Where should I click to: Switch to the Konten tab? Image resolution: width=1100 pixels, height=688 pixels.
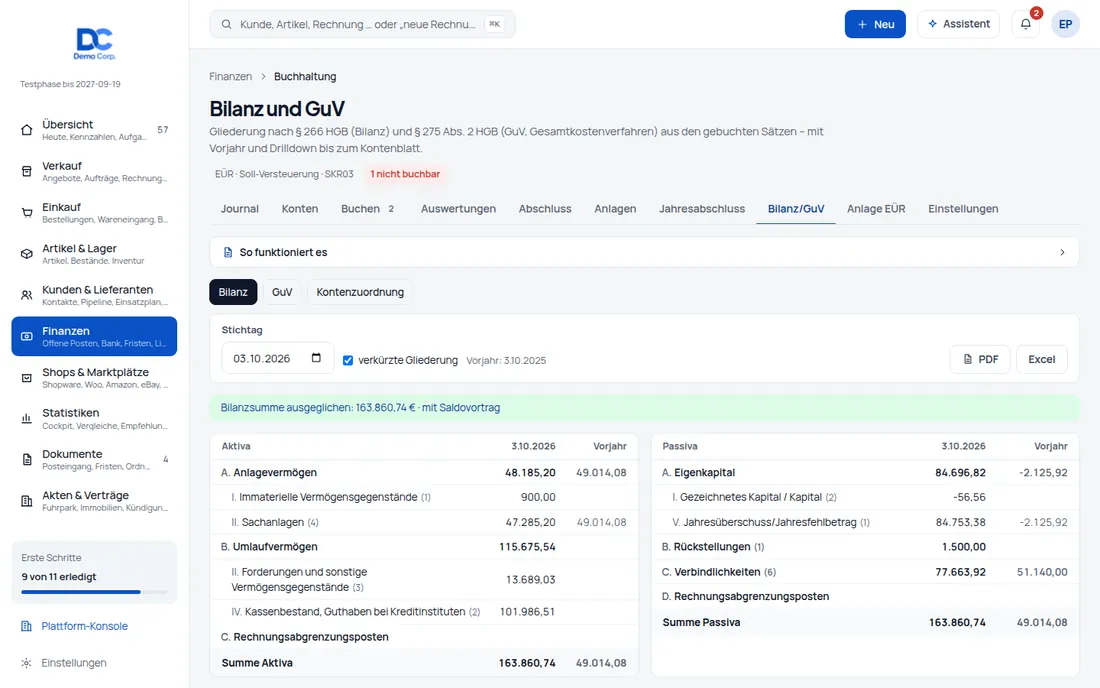tap(300, 209)
